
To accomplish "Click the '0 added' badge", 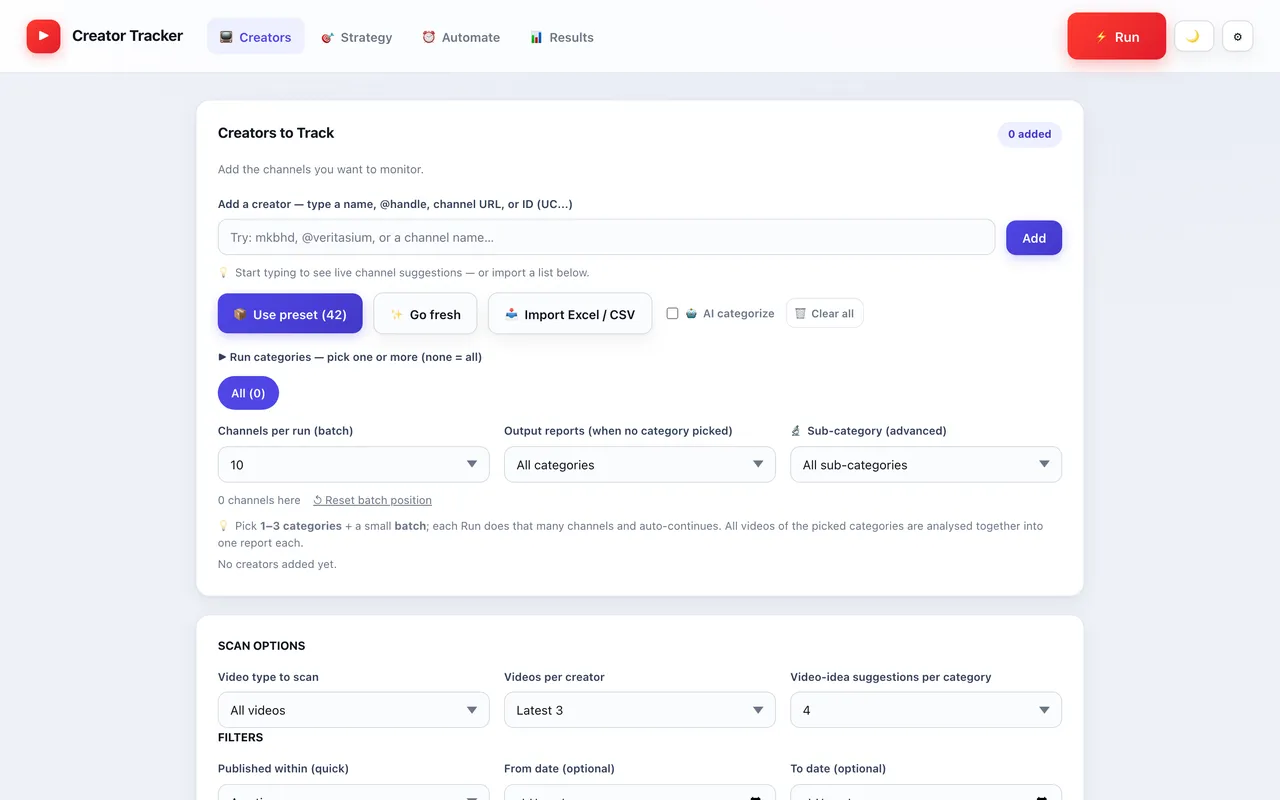I will coord(1029,134).
